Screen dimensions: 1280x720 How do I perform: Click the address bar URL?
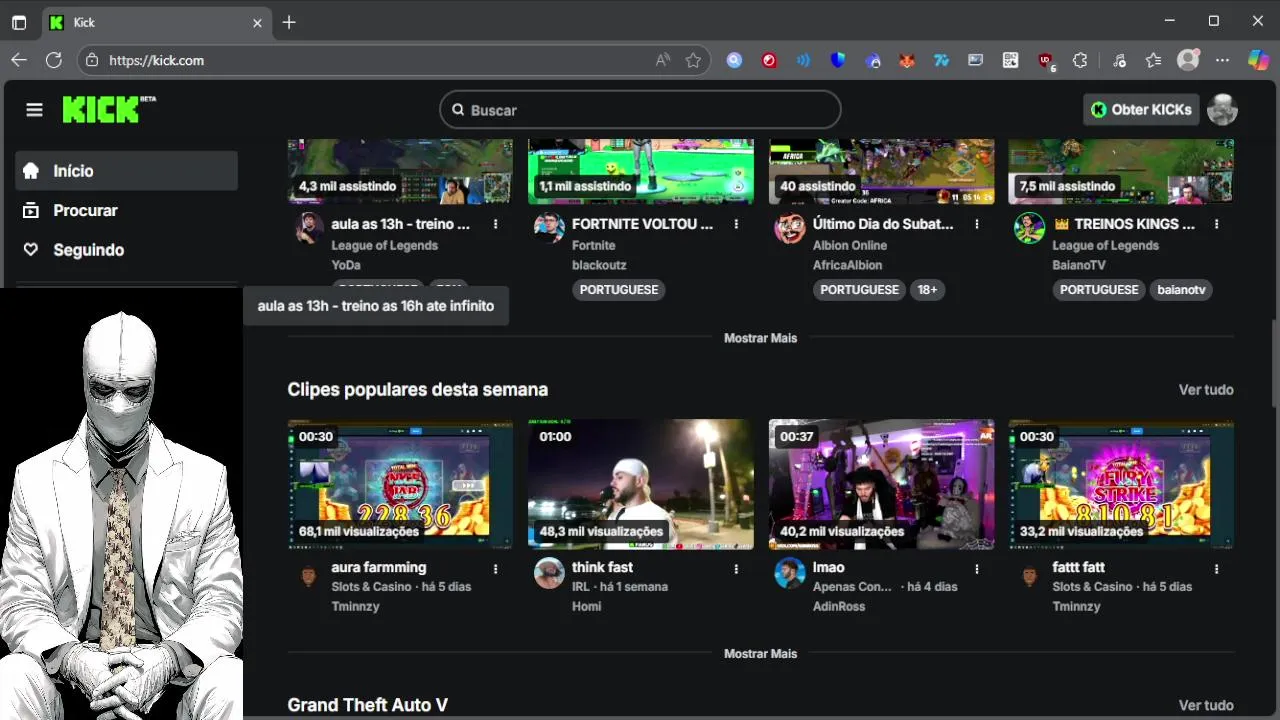[157, 60]
